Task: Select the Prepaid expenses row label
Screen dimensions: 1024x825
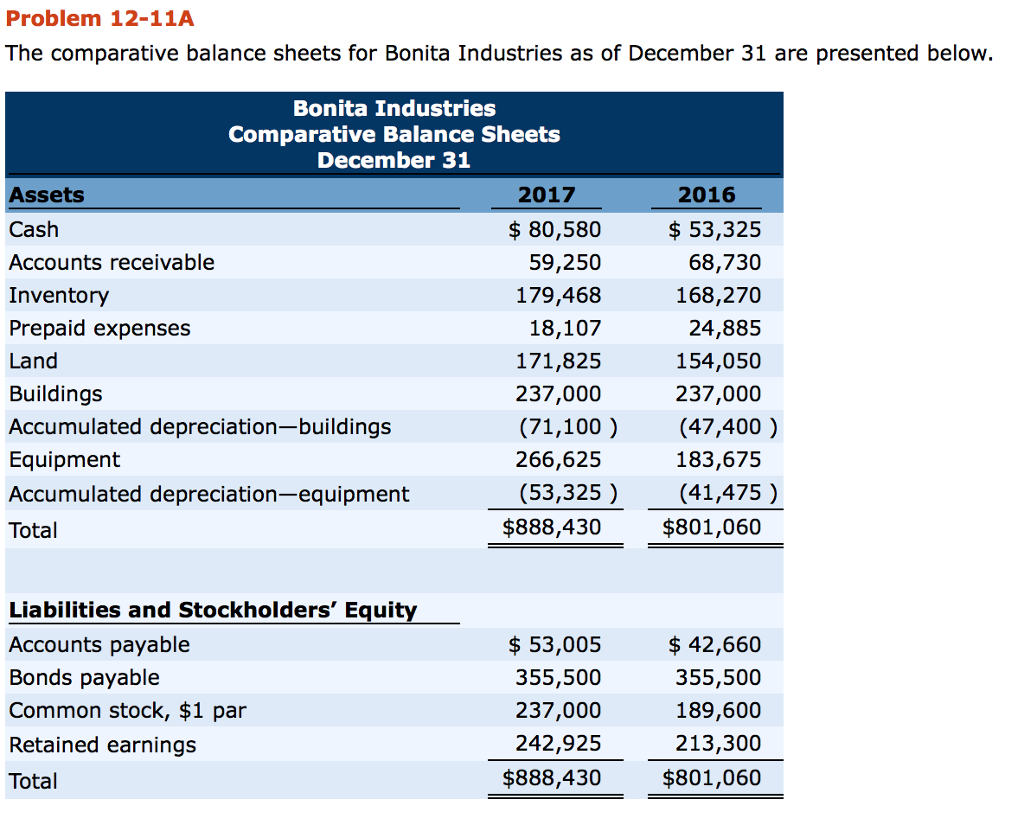Action: point(100,328)
